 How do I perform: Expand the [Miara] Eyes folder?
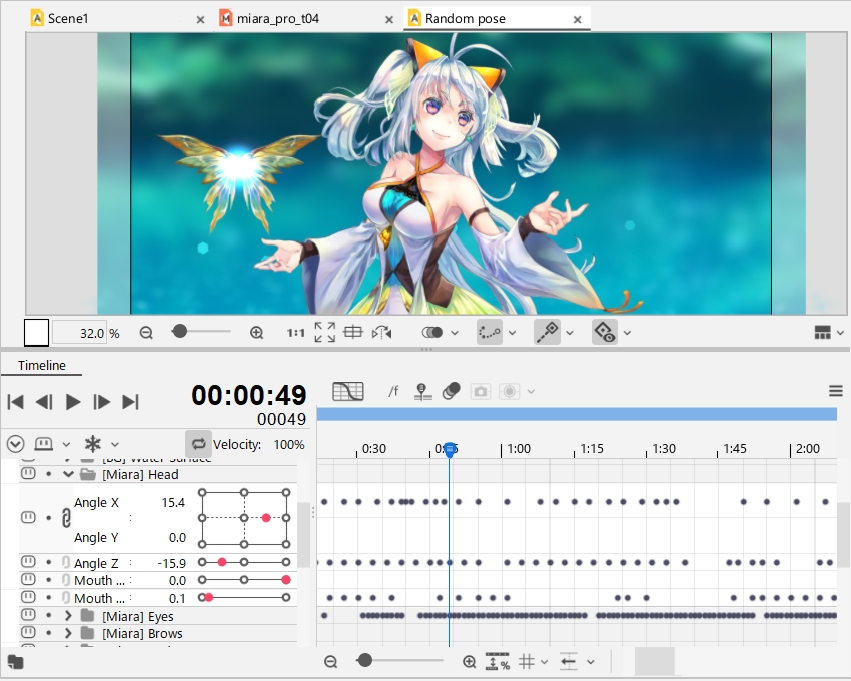click(x=69, y=616)
